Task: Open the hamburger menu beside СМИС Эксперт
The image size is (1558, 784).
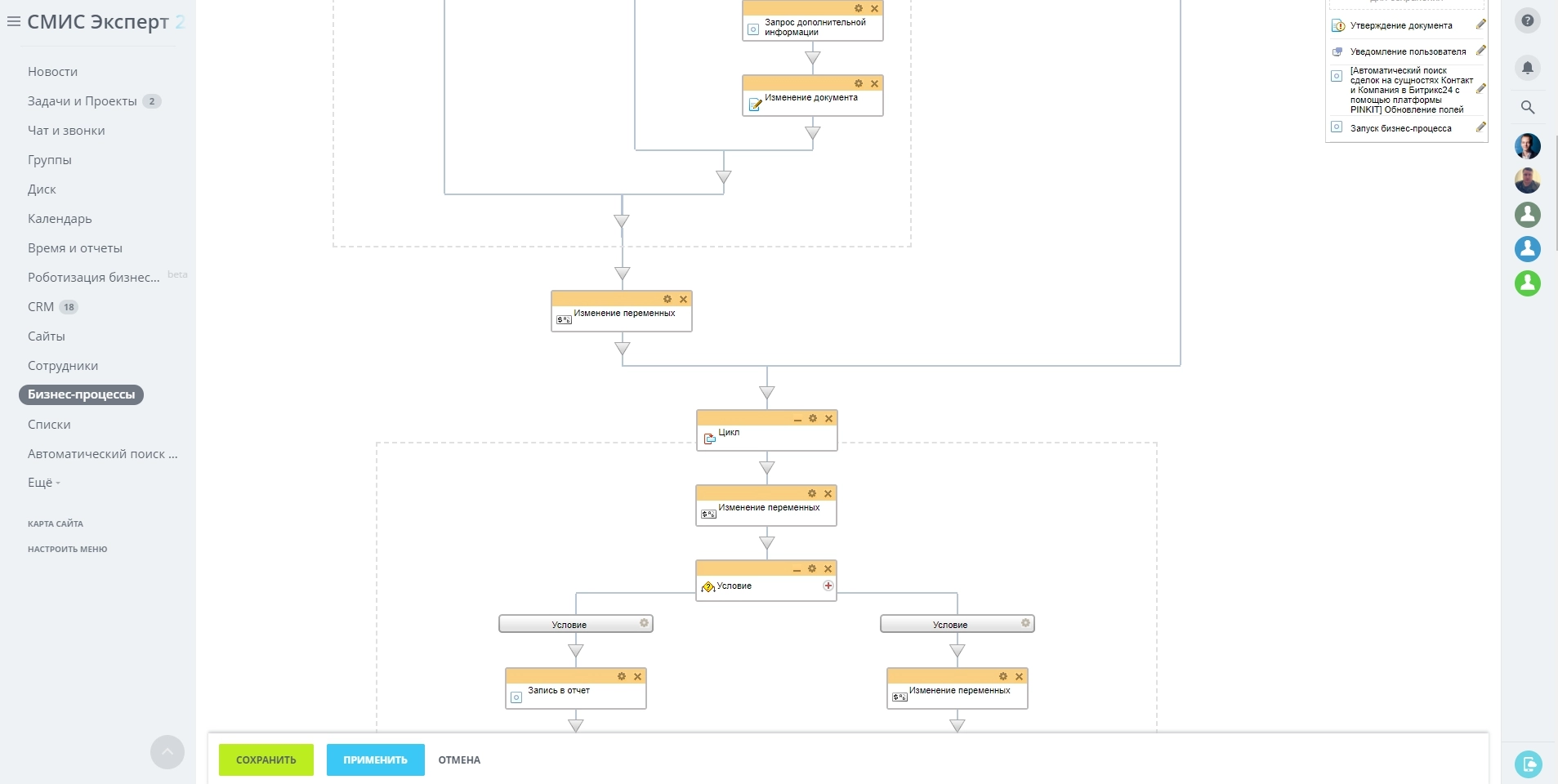Action: coord(13,22)
